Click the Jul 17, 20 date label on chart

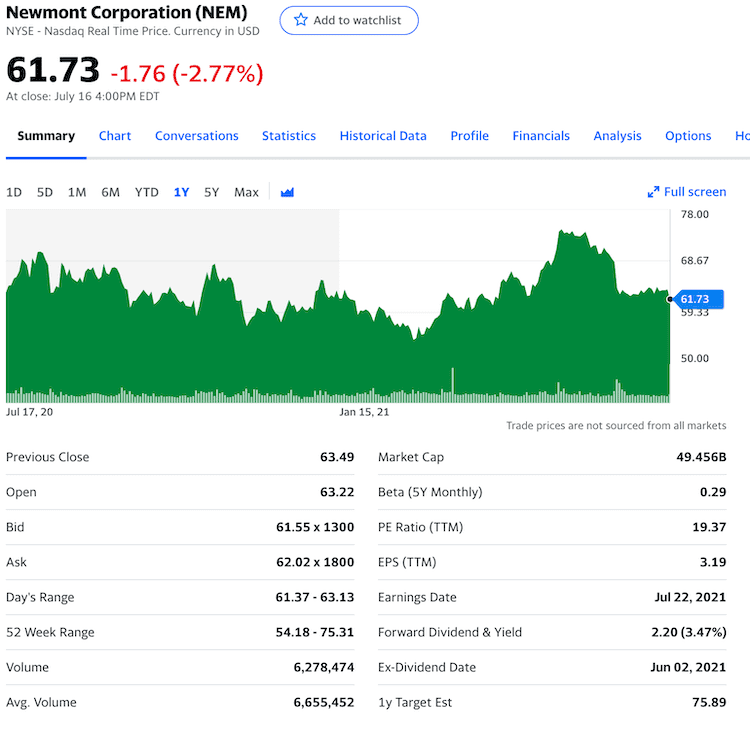click(29, 412)
